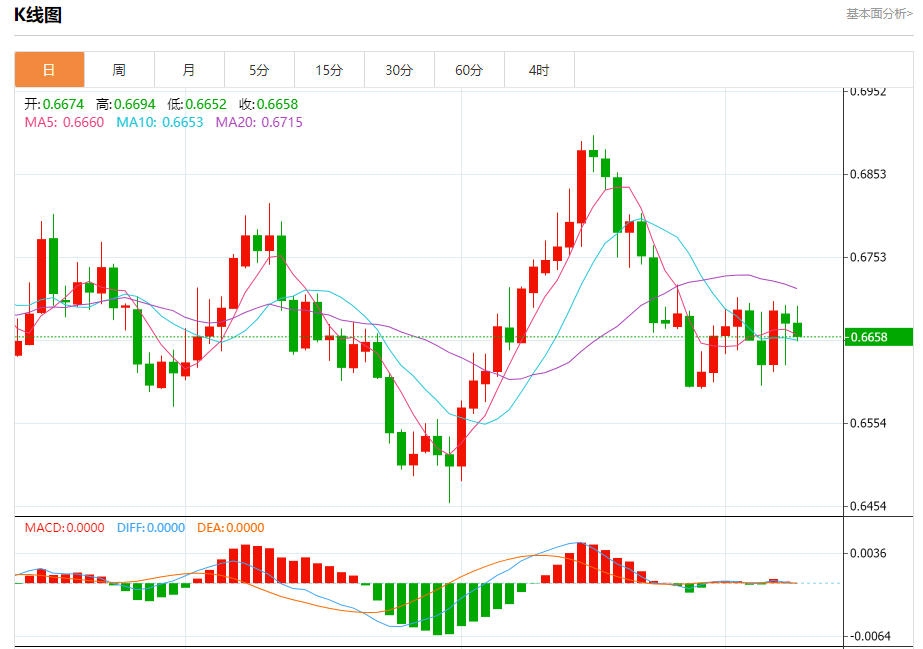Screen dimensions: 923x649
Task: Click the MA20: 0.6715 label
Action: point(259,122)
